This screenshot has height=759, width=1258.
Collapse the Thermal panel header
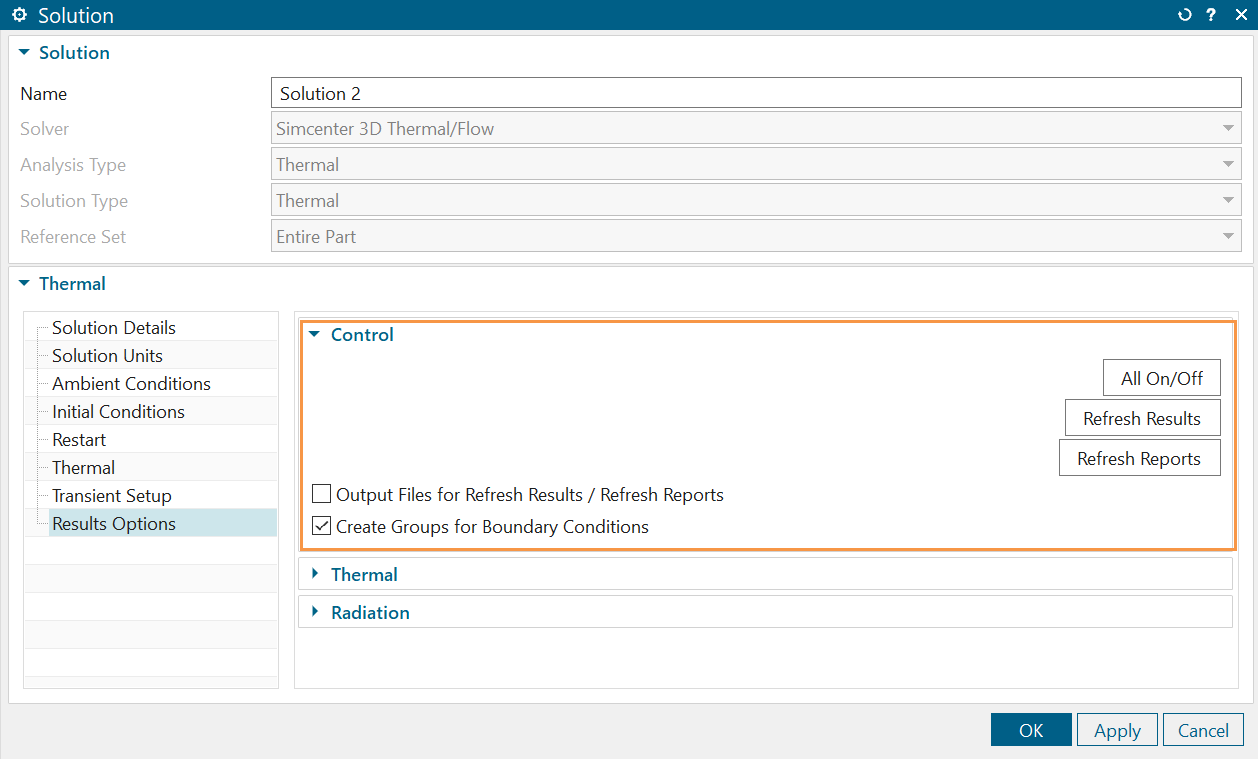(x=25, y=284)
